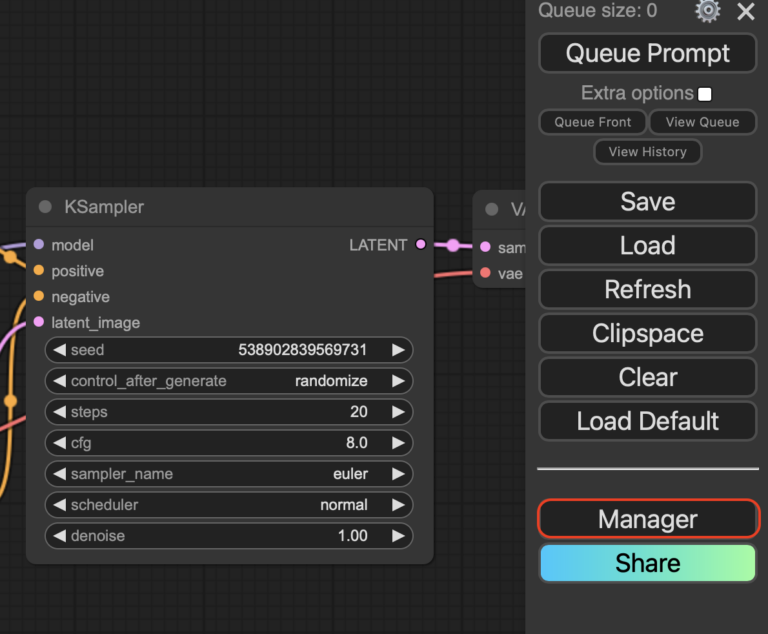
Task: Click the Share gradient button
Action: click(x=648, y=563)
